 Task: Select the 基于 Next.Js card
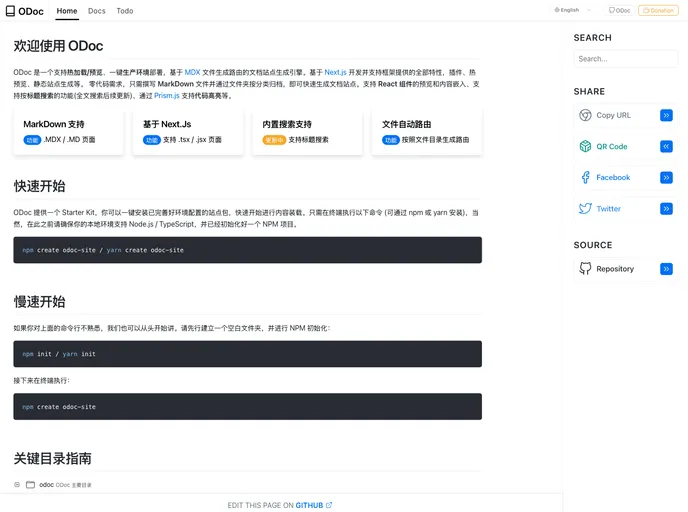188,132
